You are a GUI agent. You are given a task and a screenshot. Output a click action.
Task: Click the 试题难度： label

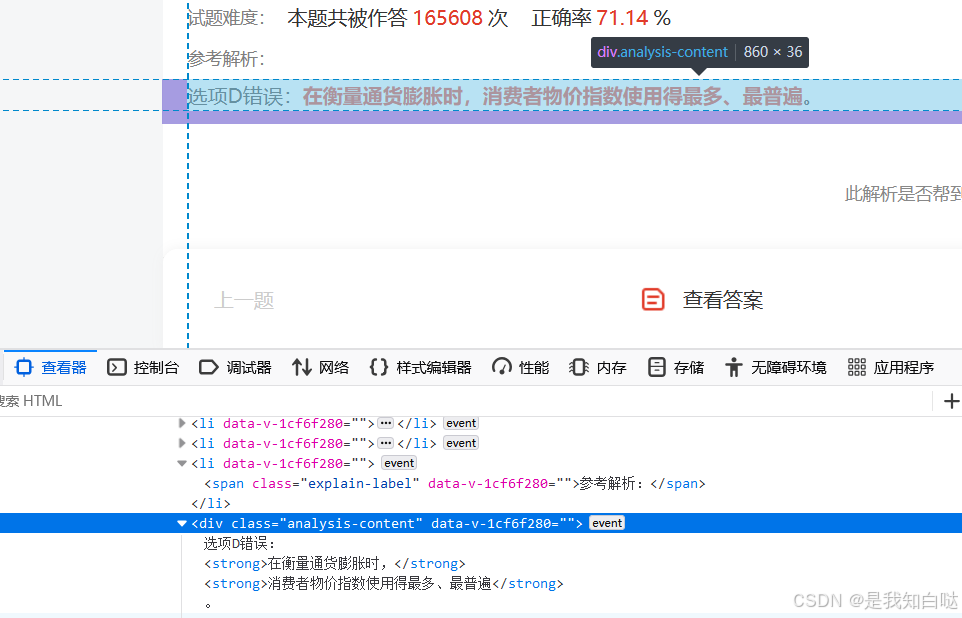tap(226, 18)
